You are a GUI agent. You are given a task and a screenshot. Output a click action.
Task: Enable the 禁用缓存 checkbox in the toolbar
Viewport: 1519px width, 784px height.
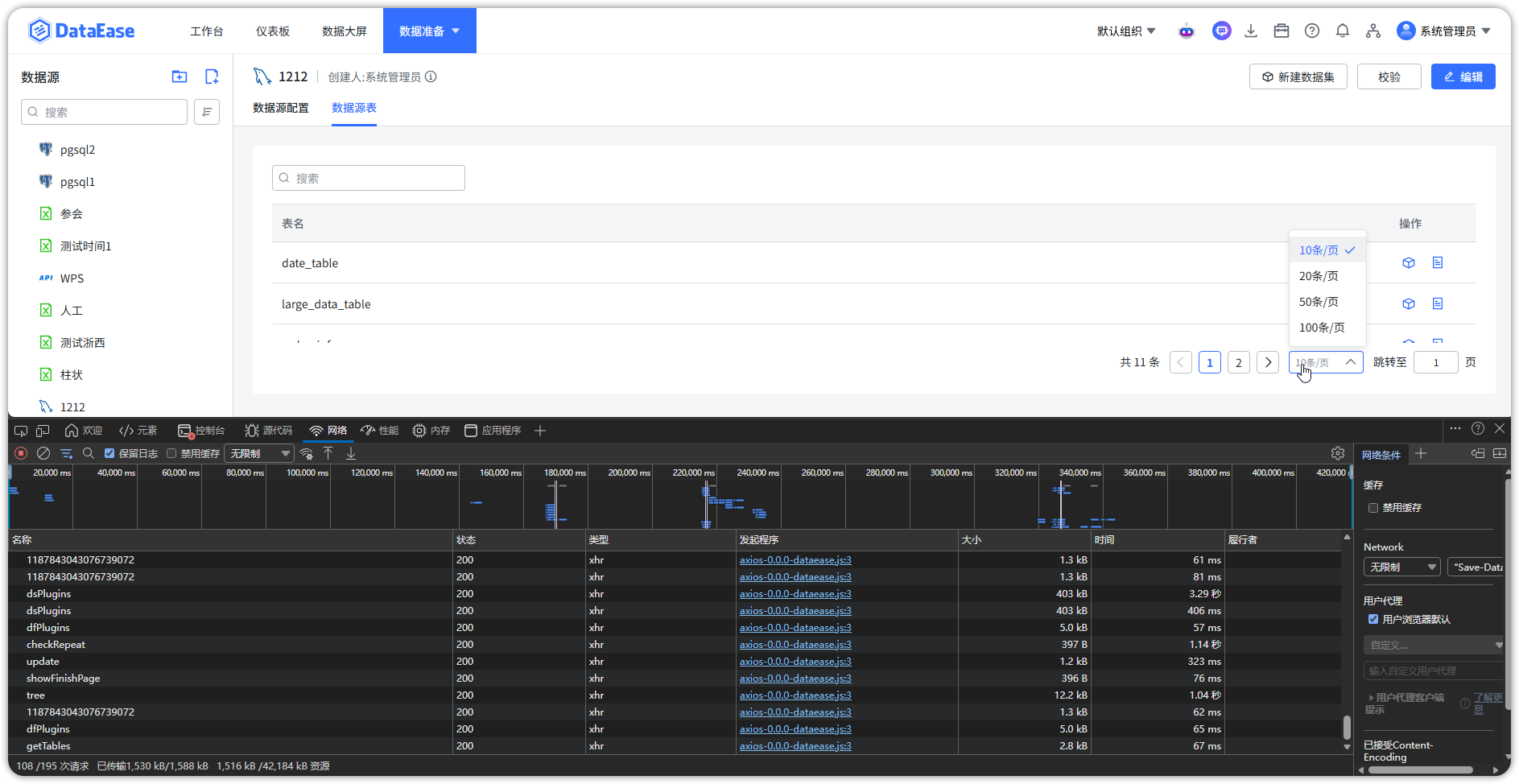(x=171, y=454)
